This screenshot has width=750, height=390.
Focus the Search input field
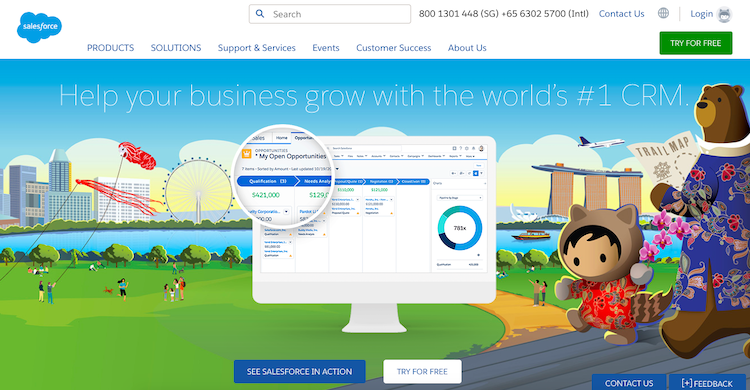pyautogui.click(x=330, y=14)
